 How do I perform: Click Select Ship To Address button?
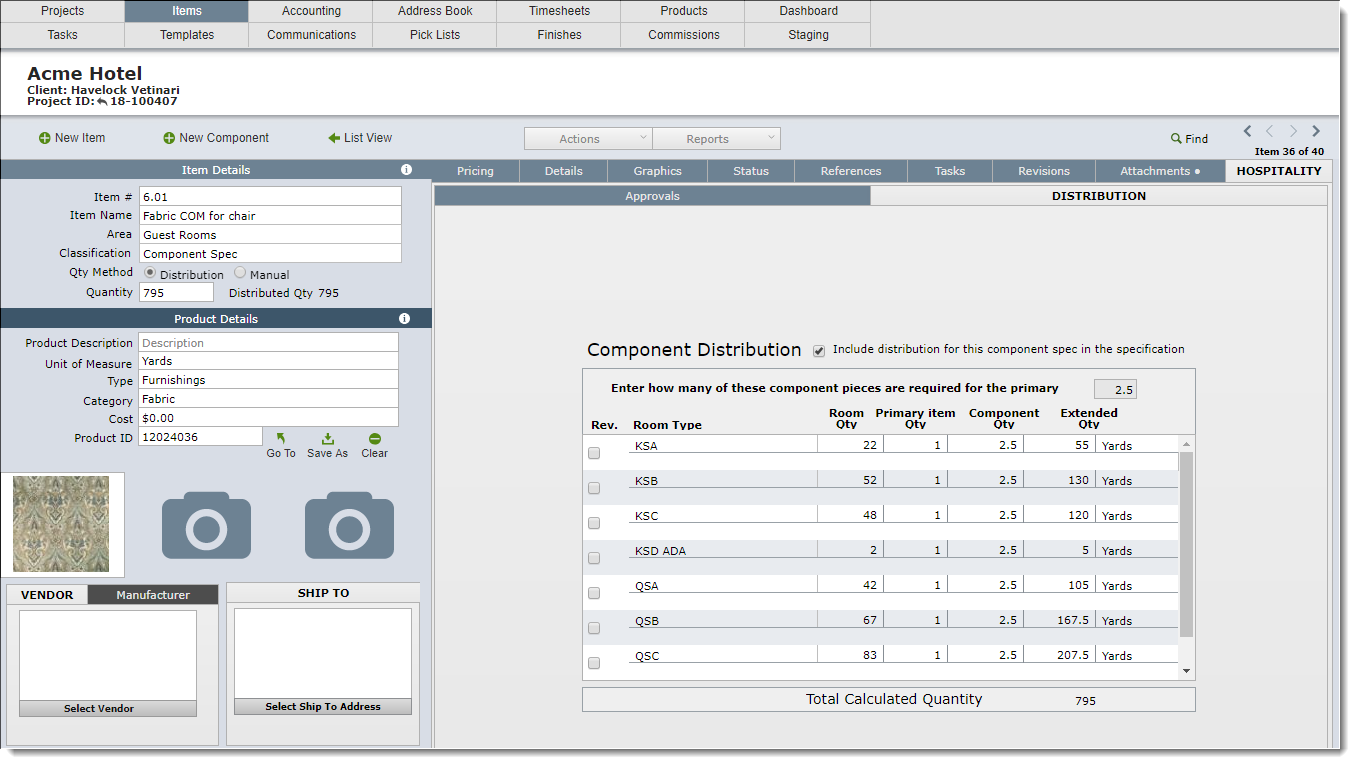323,706
